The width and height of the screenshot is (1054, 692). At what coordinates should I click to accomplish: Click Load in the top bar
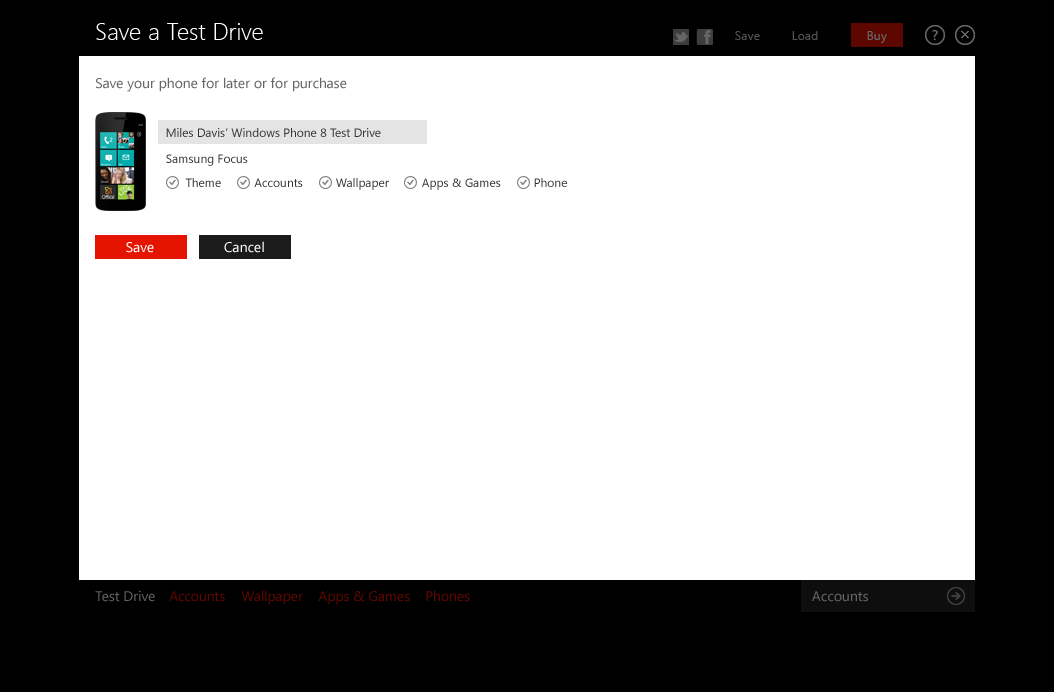click(x=805, y=36)
